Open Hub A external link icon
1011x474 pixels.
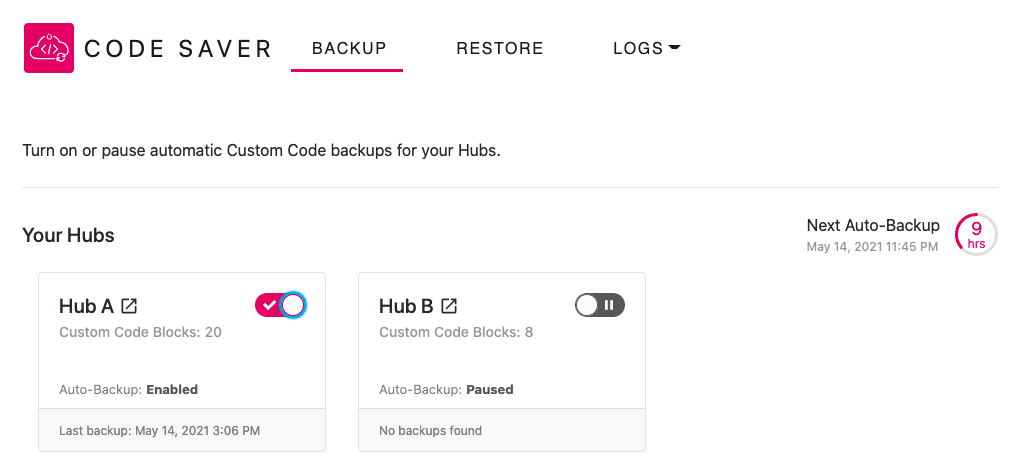pos(130,306)
